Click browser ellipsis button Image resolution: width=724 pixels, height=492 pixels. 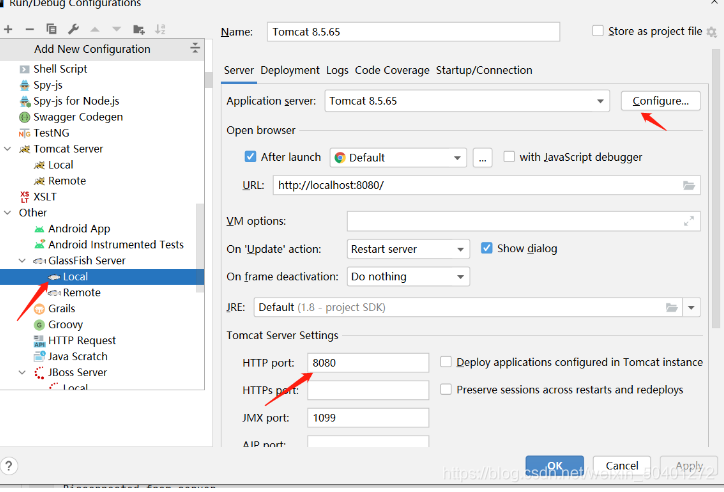483,158
